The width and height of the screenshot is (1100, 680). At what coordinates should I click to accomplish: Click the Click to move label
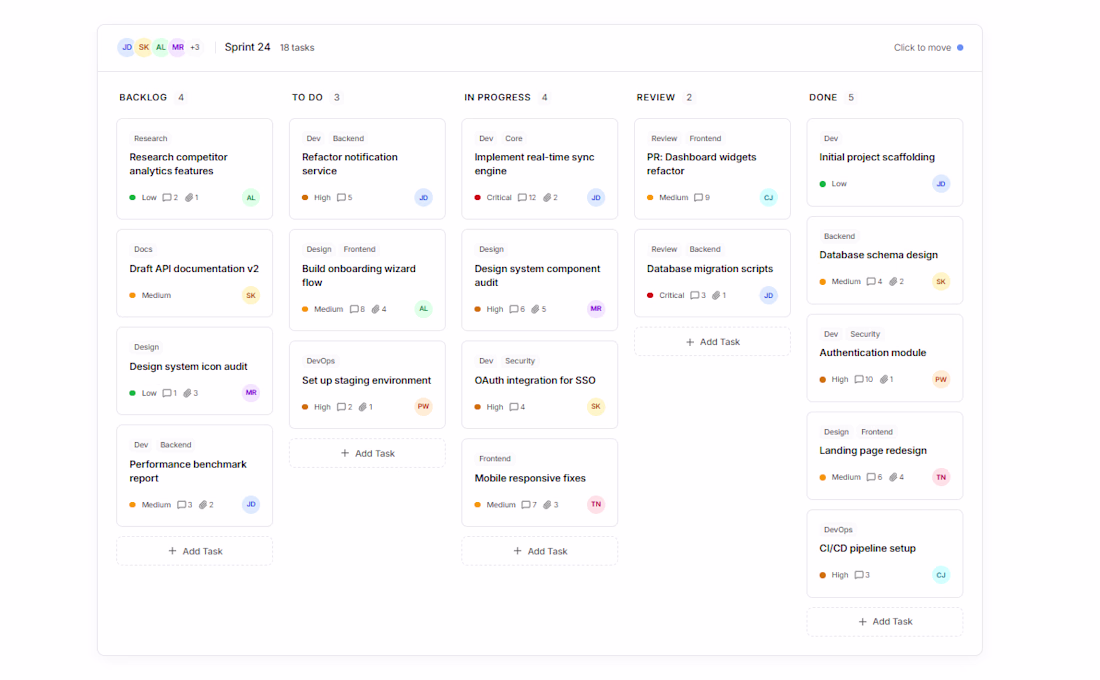[x=923, y=48]
